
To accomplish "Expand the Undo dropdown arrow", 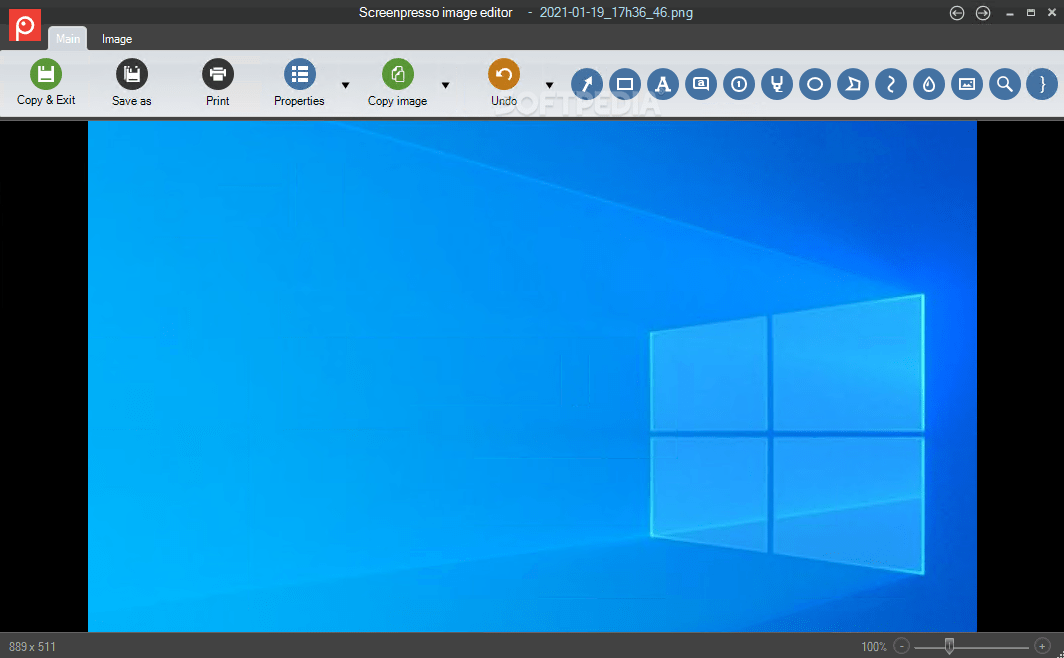I will coord(550,85).
